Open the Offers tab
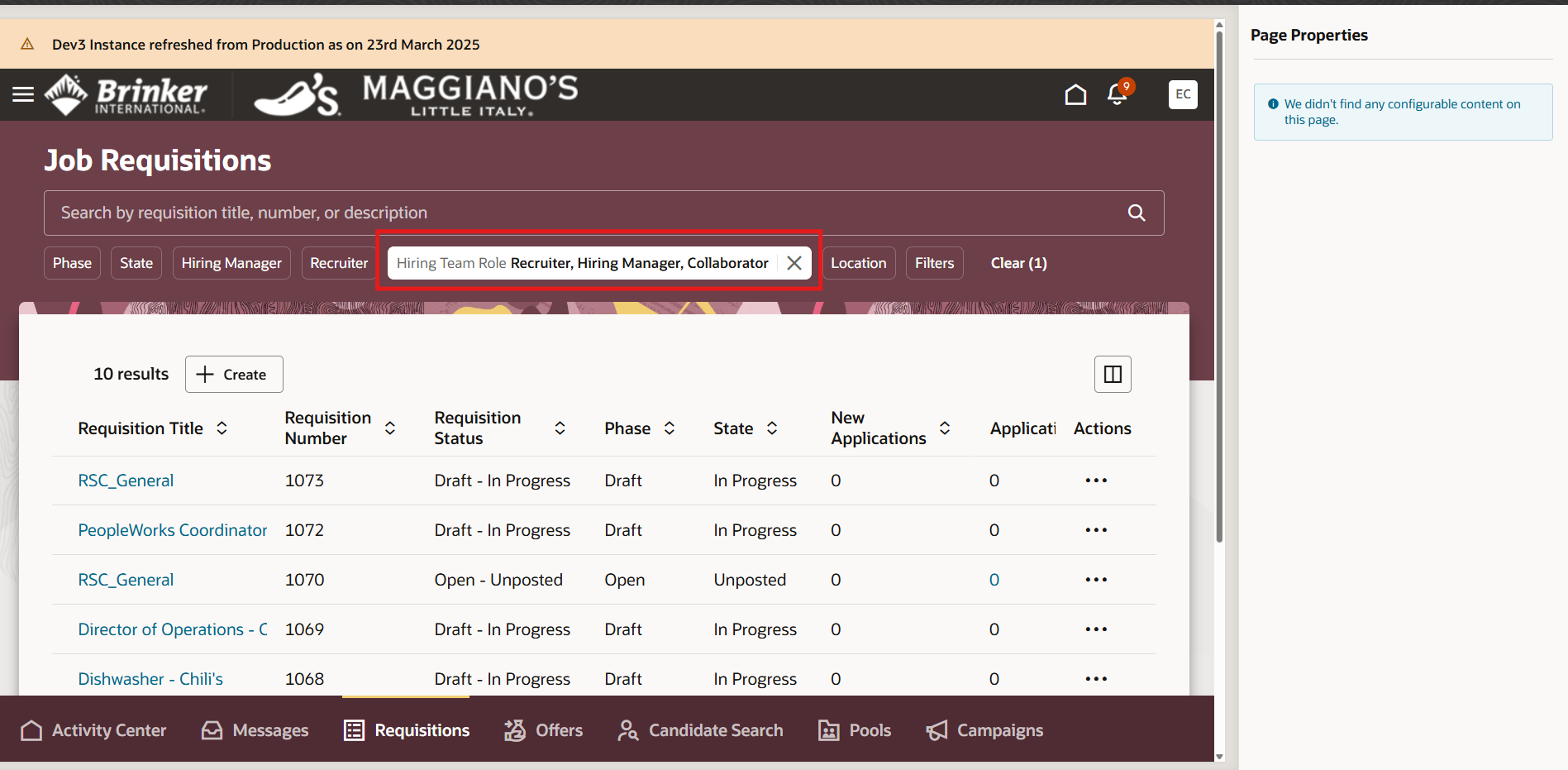This screenshot has height=770, width=1568. point(543,730)
